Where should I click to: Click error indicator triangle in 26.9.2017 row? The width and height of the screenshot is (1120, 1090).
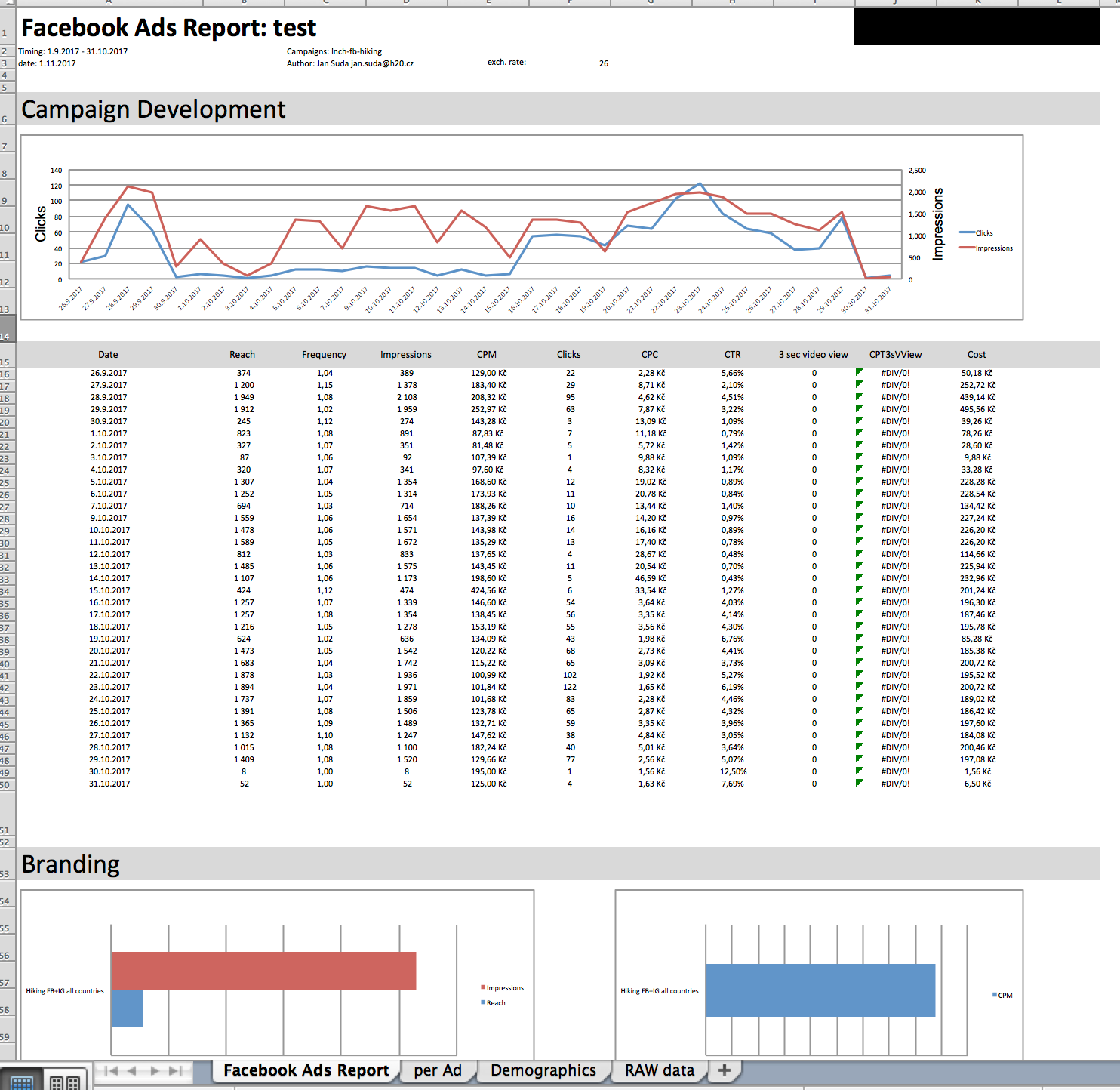coord(859,372)
